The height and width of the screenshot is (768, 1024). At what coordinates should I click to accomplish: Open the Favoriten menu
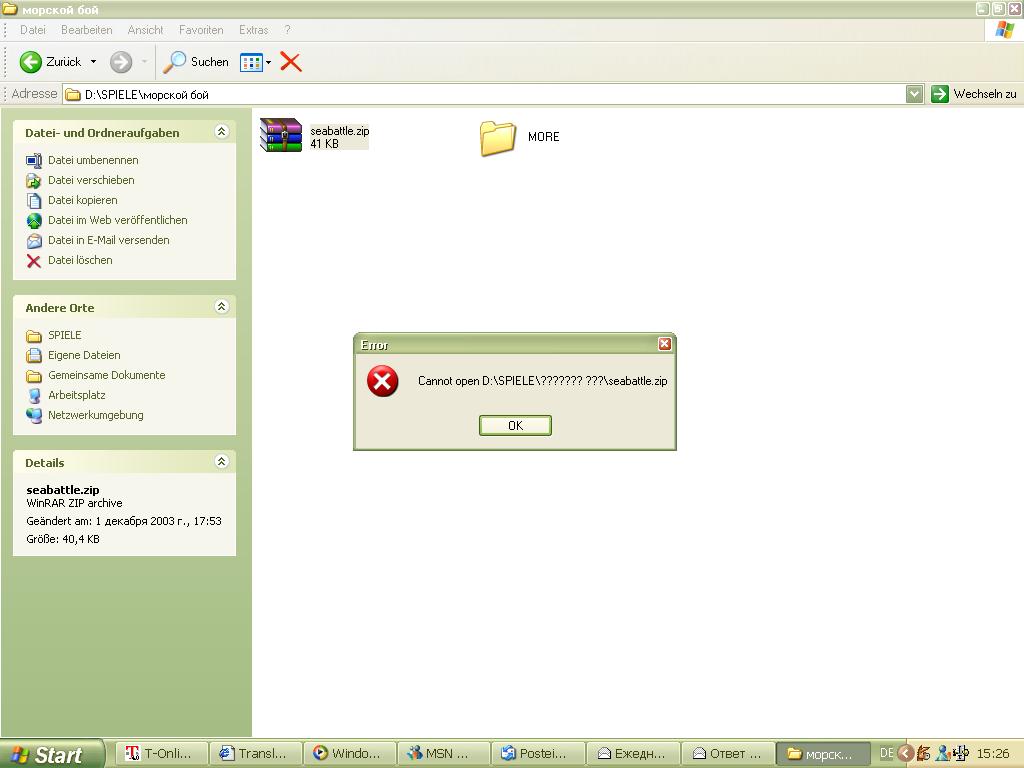pos(200,30)
